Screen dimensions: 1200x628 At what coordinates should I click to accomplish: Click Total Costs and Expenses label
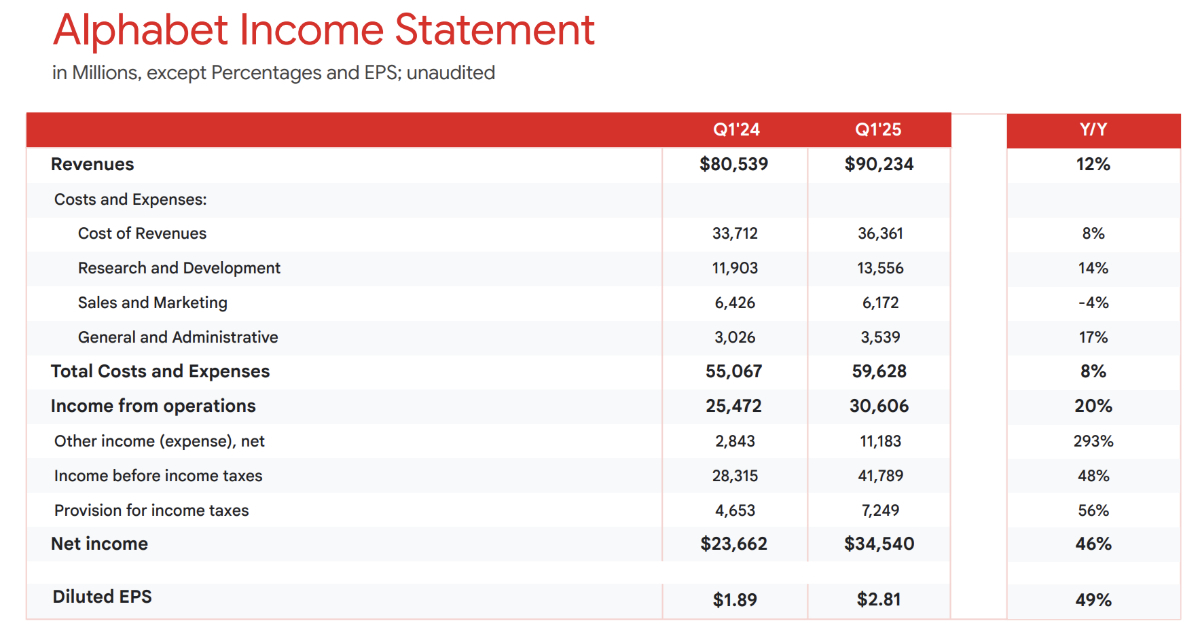coord(160,371)
